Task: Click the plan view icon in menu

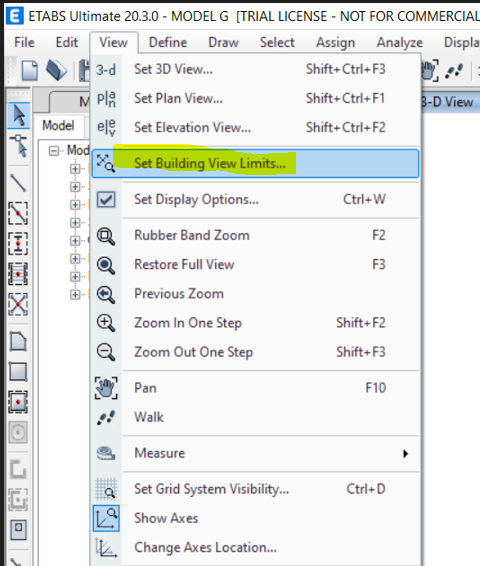Action: (x=106, y=99)
